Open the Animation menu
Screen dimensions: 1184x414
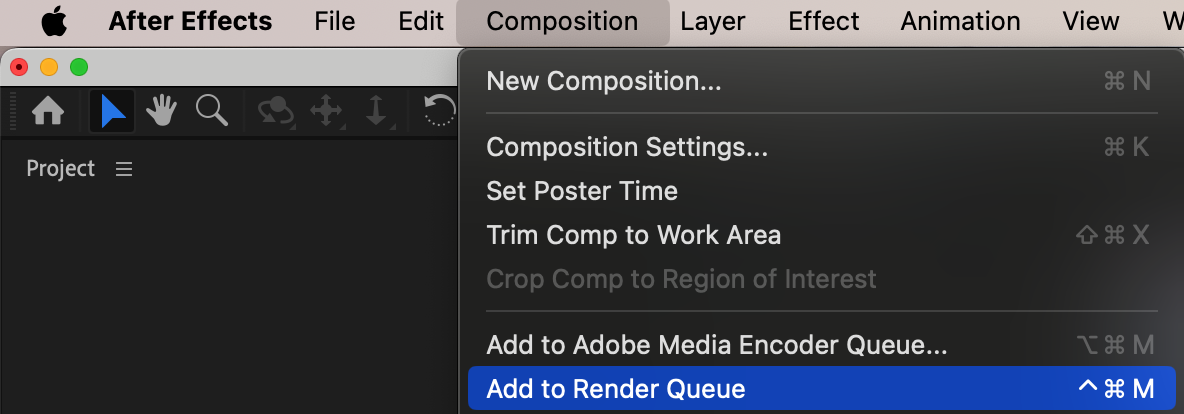pyautogui.click(x=960, y=21)
